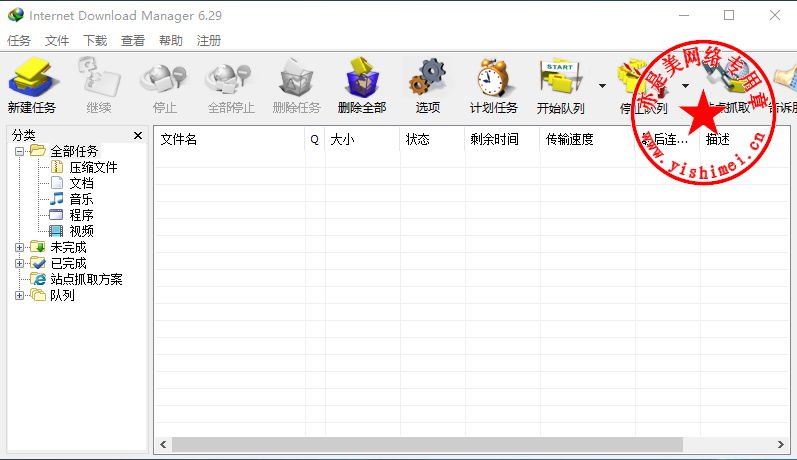The height and width of the screenshot is (460, 797).
Task: Expand the 已完成 tree node
Action: [x=19, y=263]
